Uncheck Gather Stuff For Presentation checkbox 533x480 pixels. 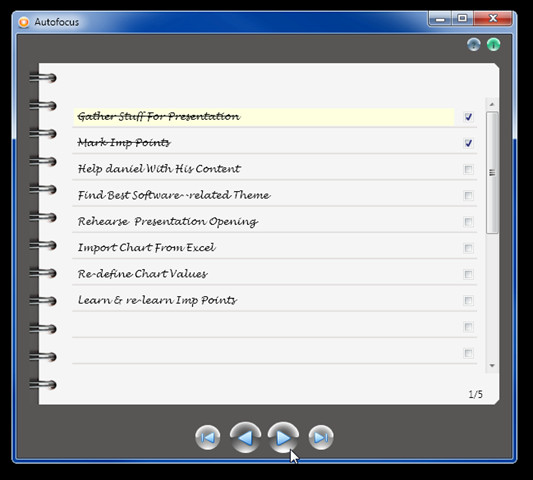[x=468, y=117]
